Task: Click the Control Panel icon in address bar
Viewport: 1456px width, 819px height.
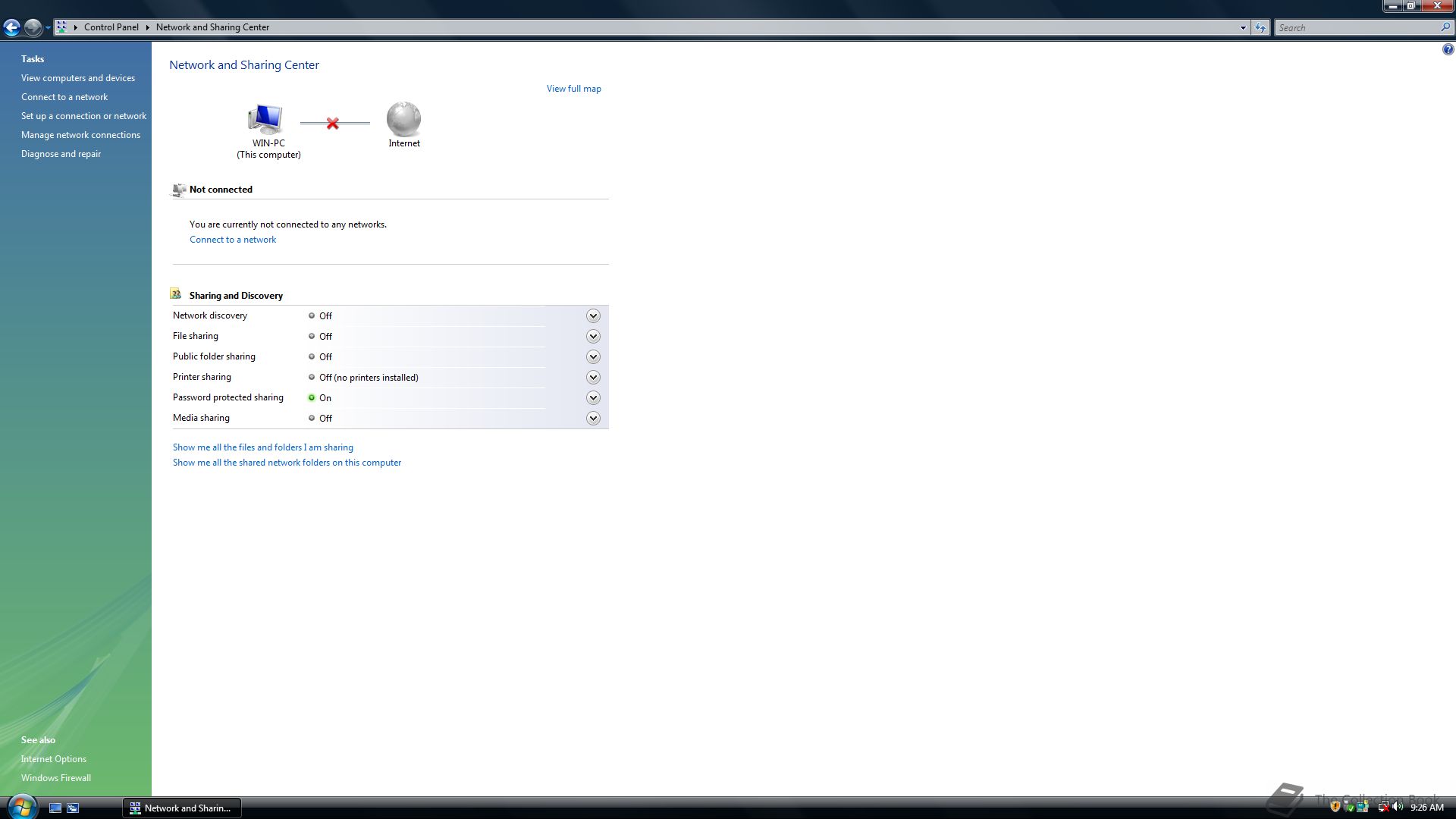Action: (62, 27)
